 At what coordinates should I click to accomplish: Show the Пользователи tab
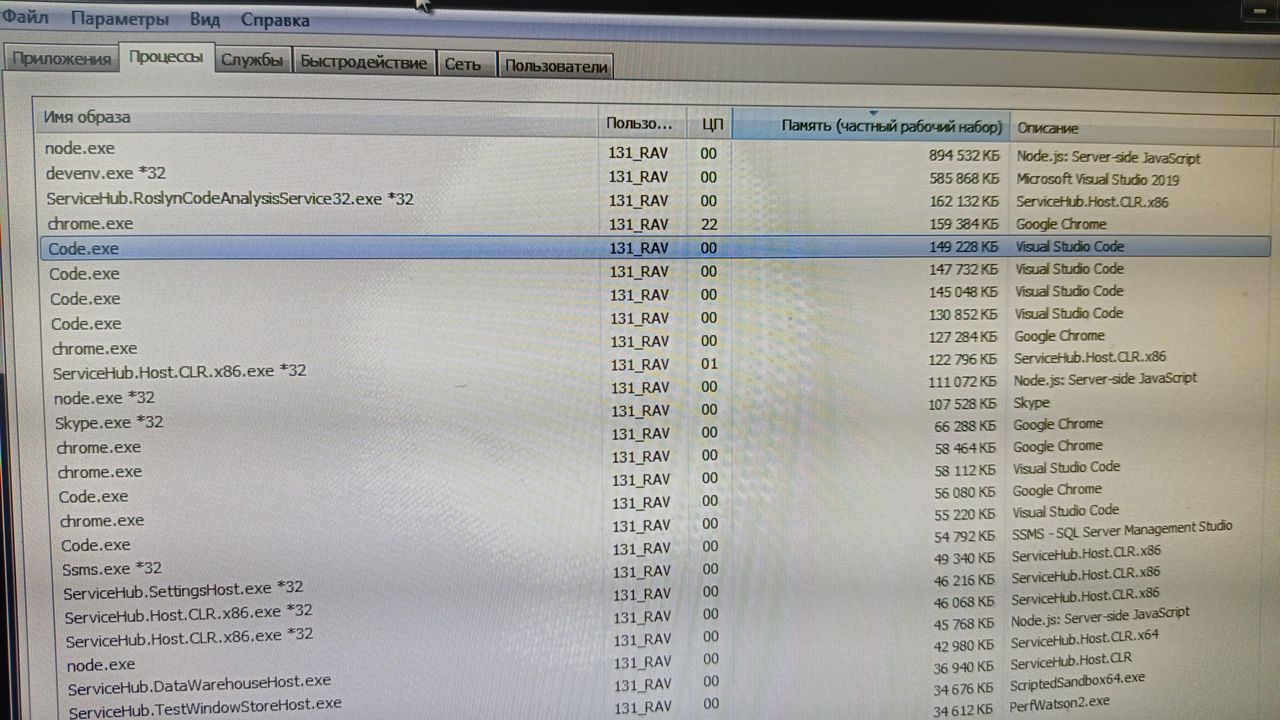[x=556, y=66]
